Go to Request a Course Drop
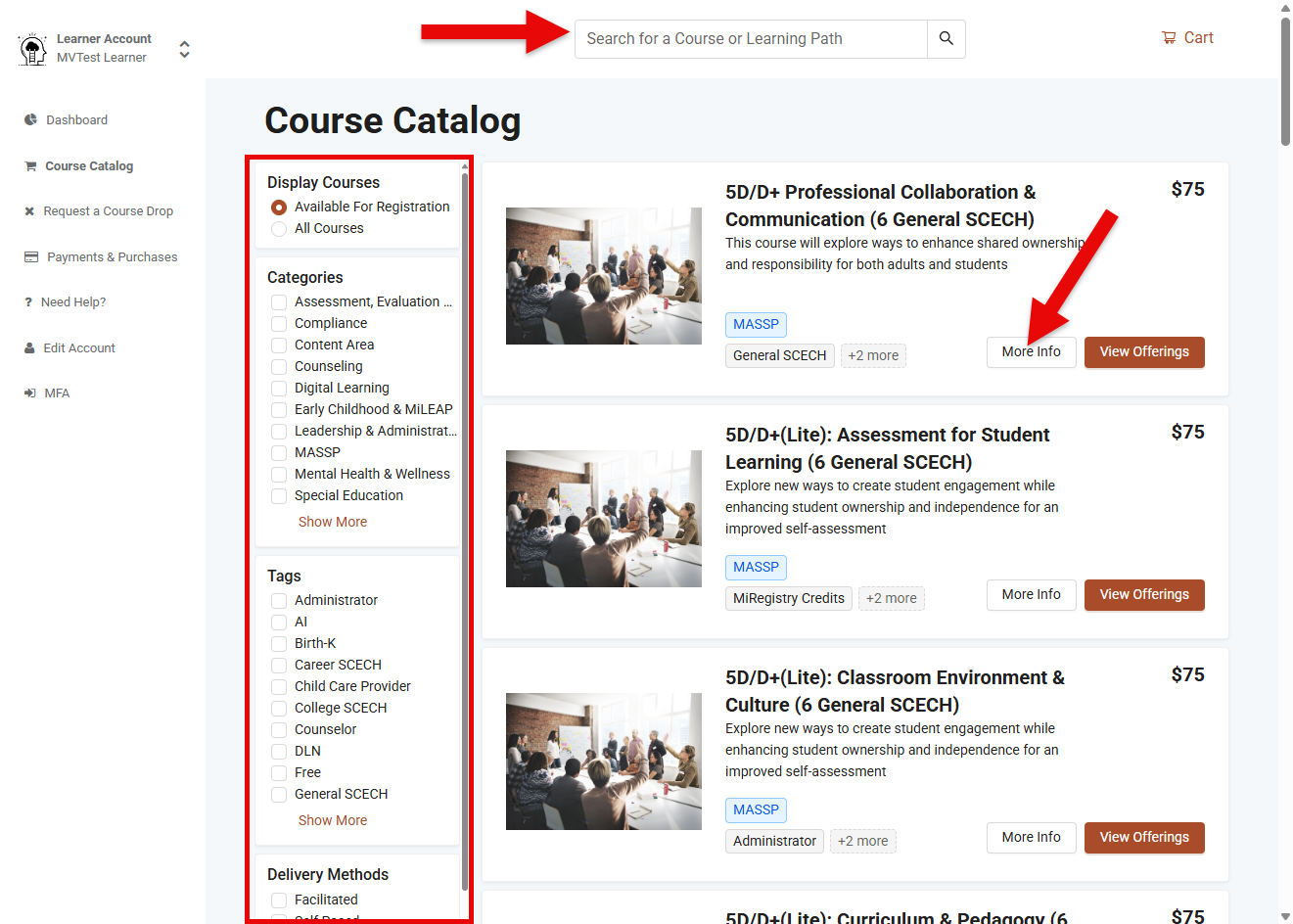This screenshot has width=1293, height=924. click(x=108, y=211)
